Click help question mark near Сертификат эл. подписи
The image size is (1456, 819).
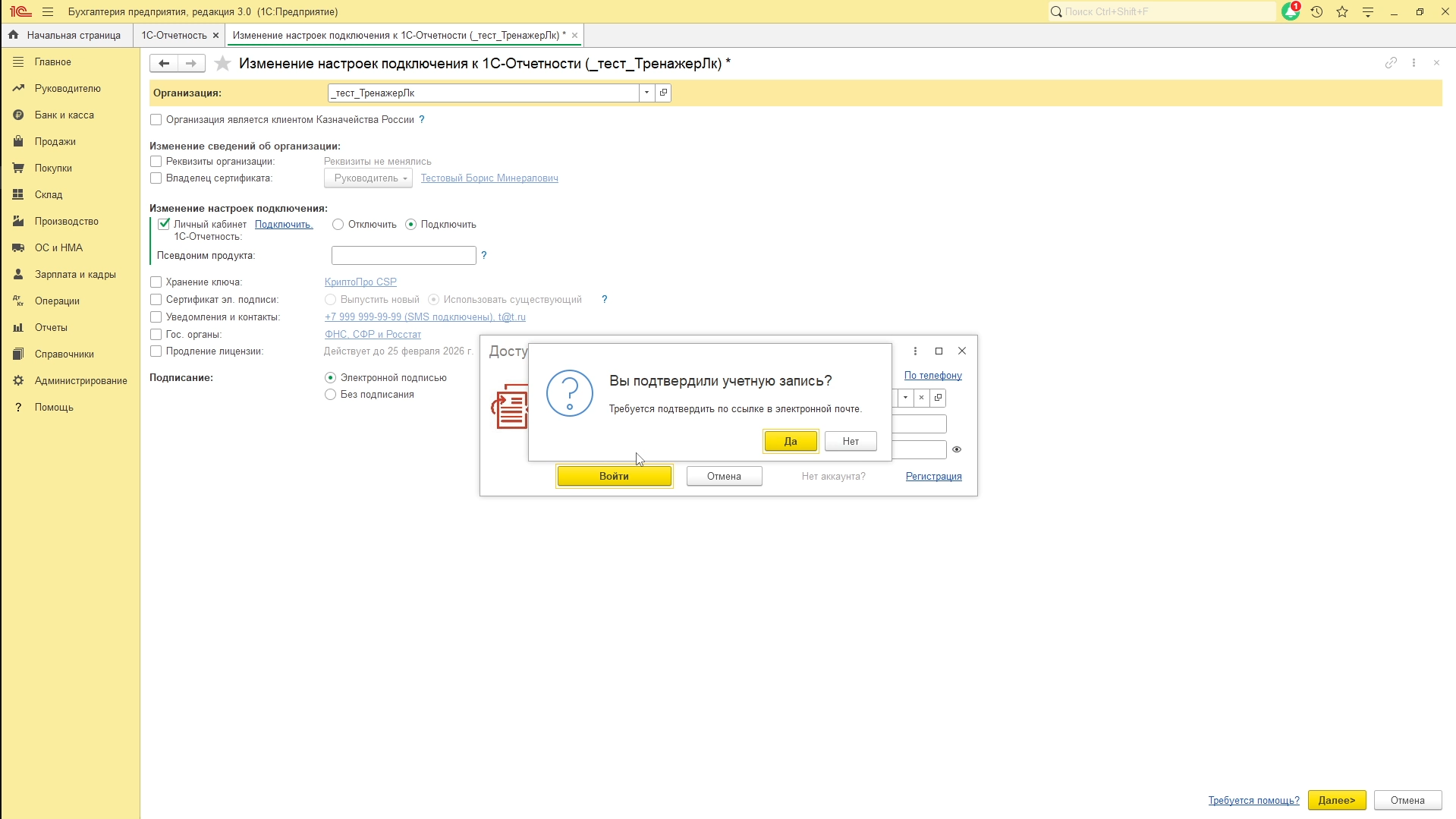[x=605, y=299]
